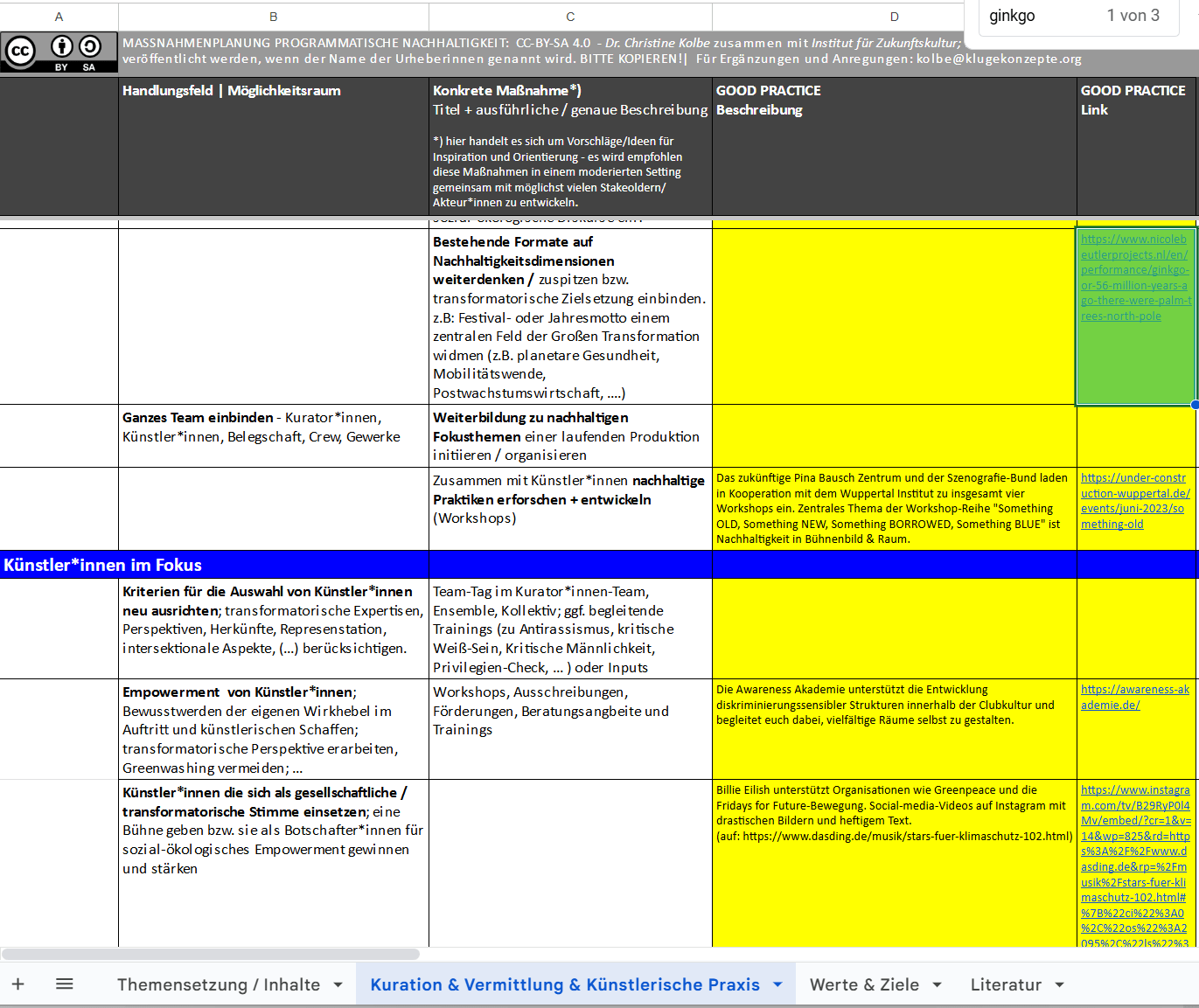The image size is (1199, 1008).
Task: Open Themensetzung / Inhalte tab dropdown arrow
Action: (338, 985)
